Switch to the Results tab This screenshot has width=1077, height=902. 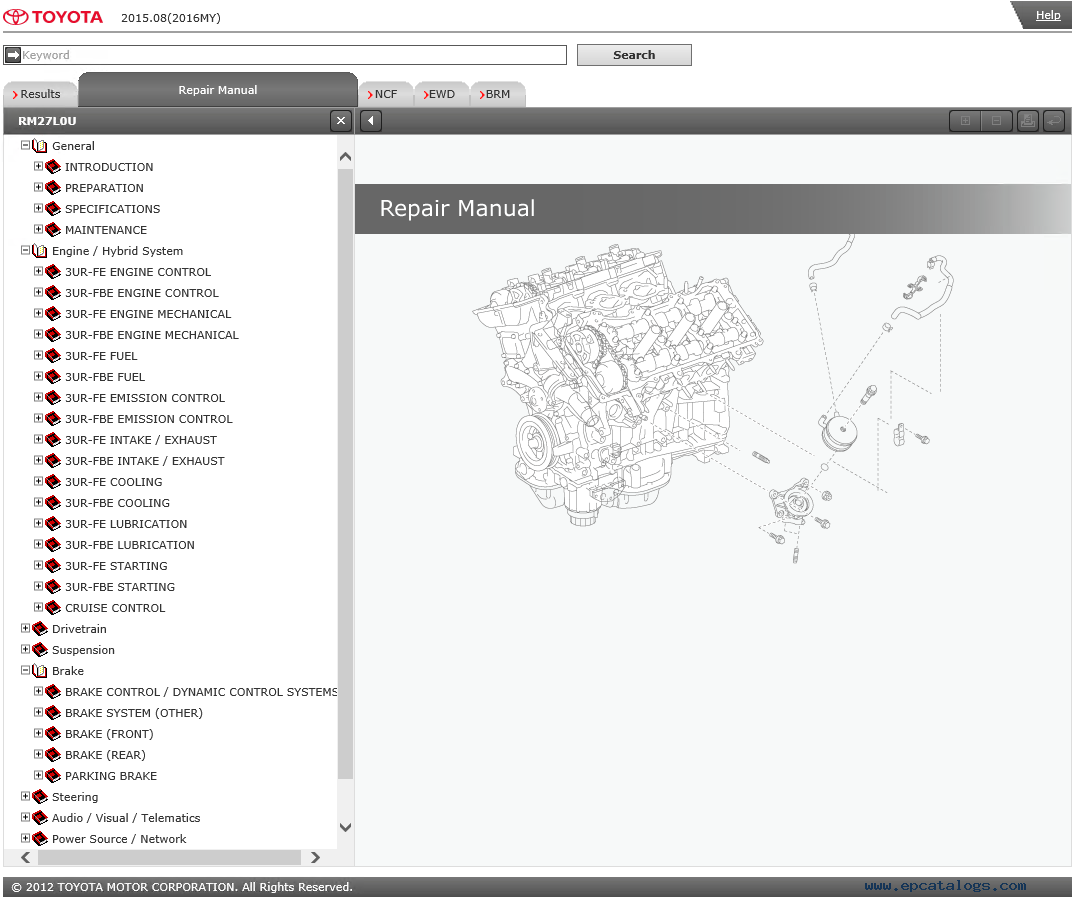[x=40, y=94]
